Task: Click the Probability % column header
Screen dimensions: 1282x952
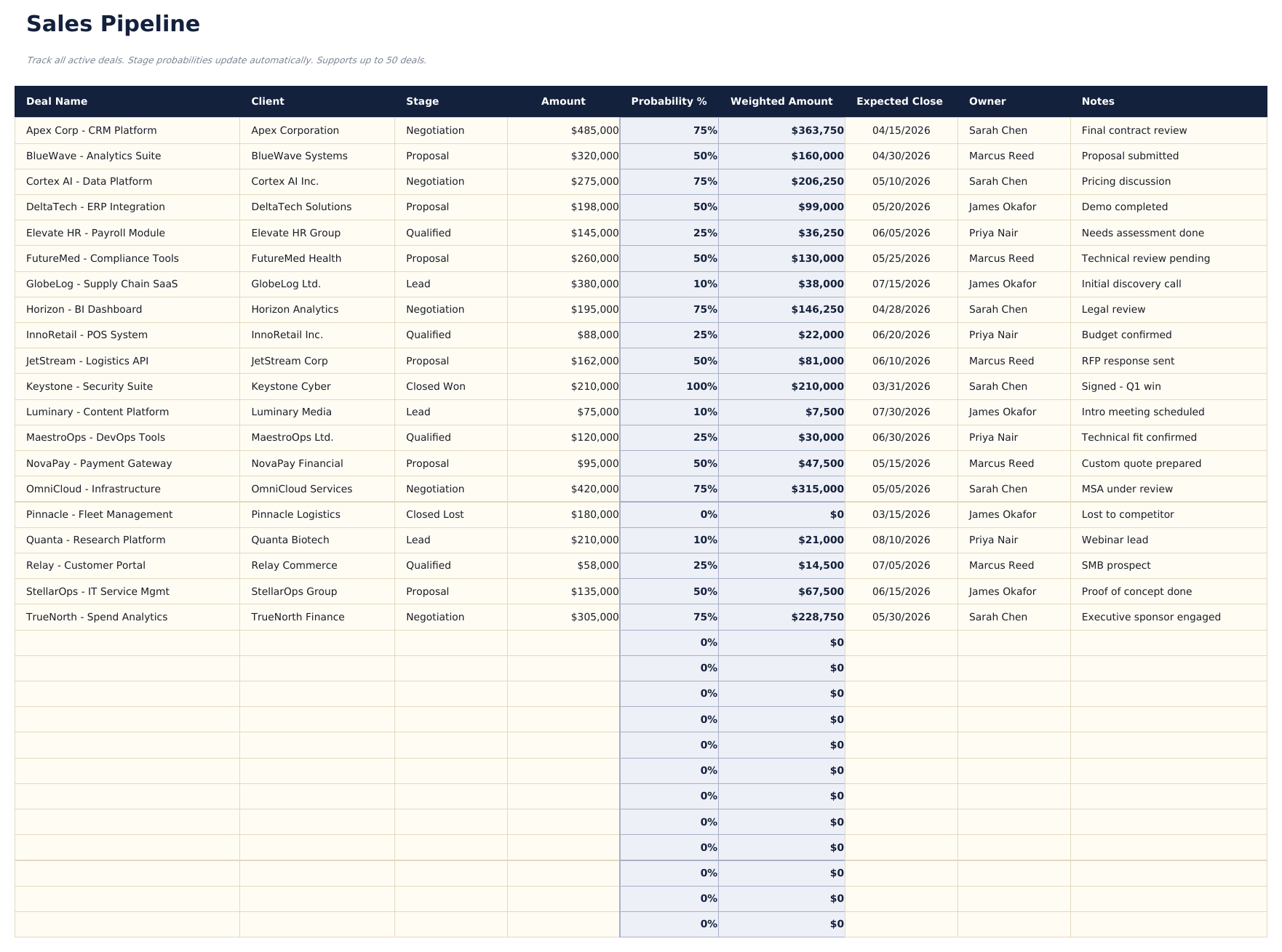Action: coord(668,101)
